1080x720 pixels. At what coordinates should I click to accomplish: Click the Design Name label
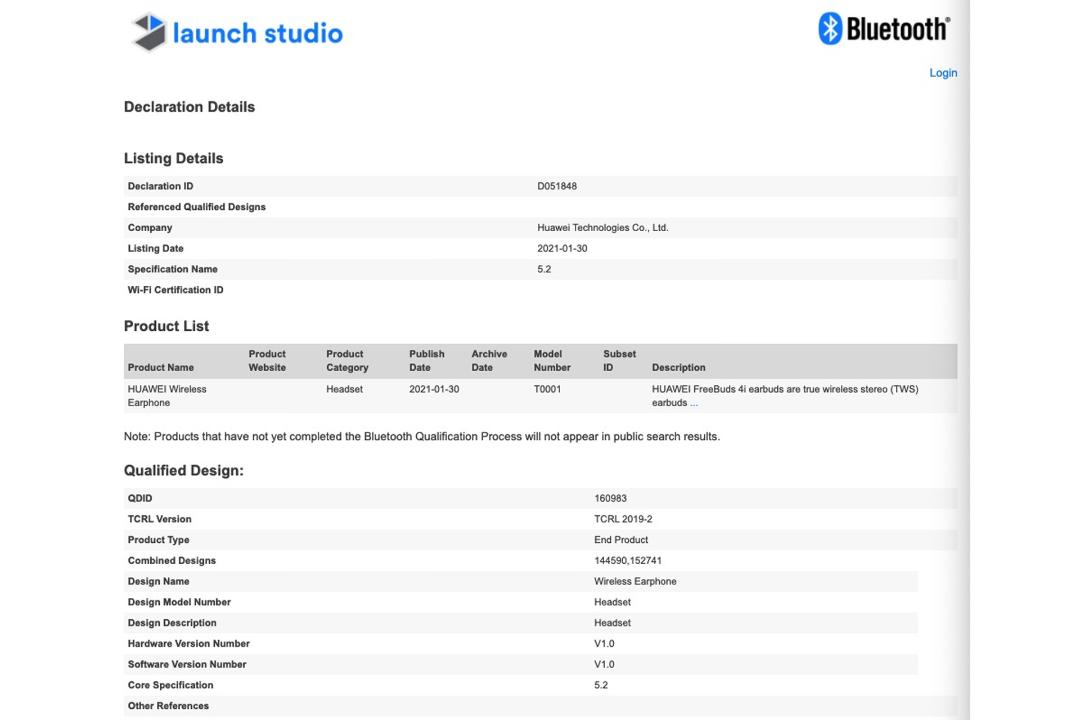(158, 581)
